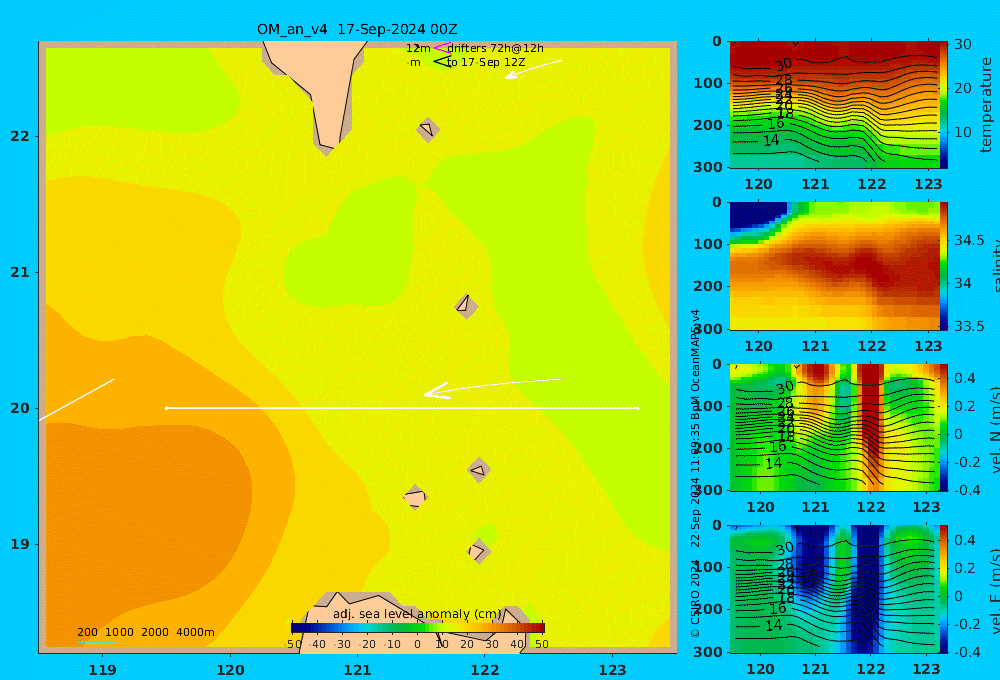Click the '14' isotherm label in the temperature section

(771, 140)
